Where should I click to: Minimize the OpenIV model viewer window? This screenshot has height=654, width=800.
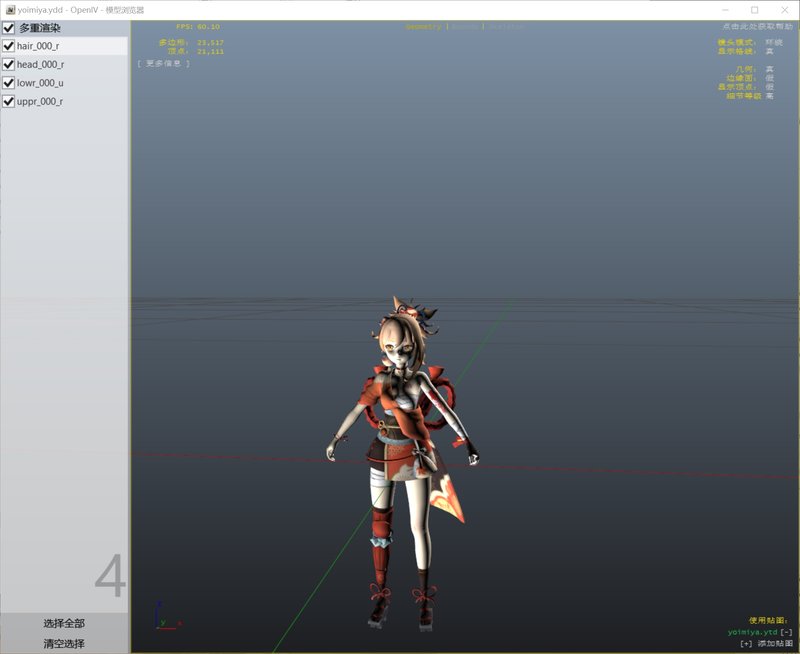(x=726, y=10)
